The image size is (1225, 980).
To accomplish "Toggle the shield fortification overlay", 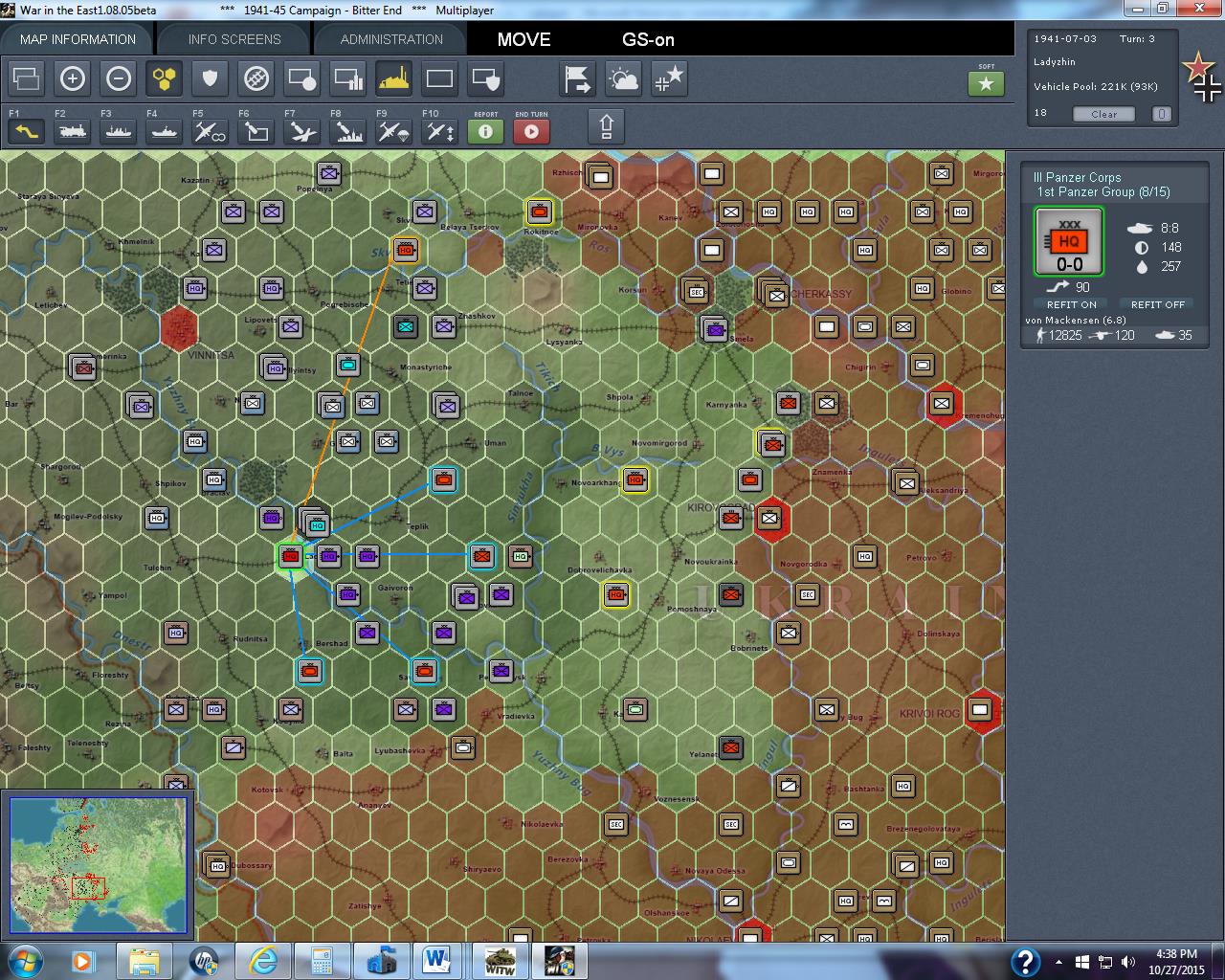I will click(211, 78).
